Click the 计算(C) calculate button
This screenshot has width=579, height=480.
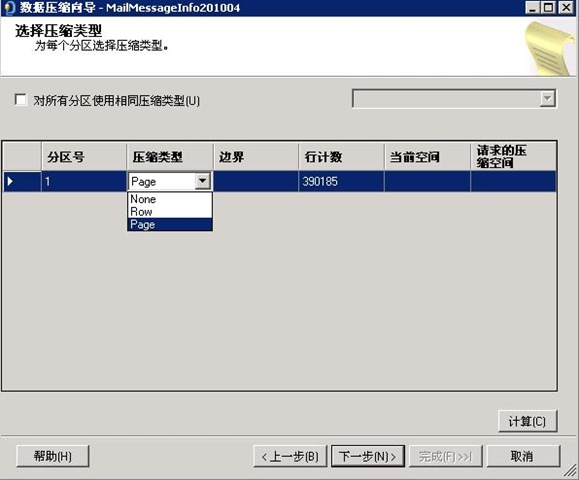tap(527, 421)
